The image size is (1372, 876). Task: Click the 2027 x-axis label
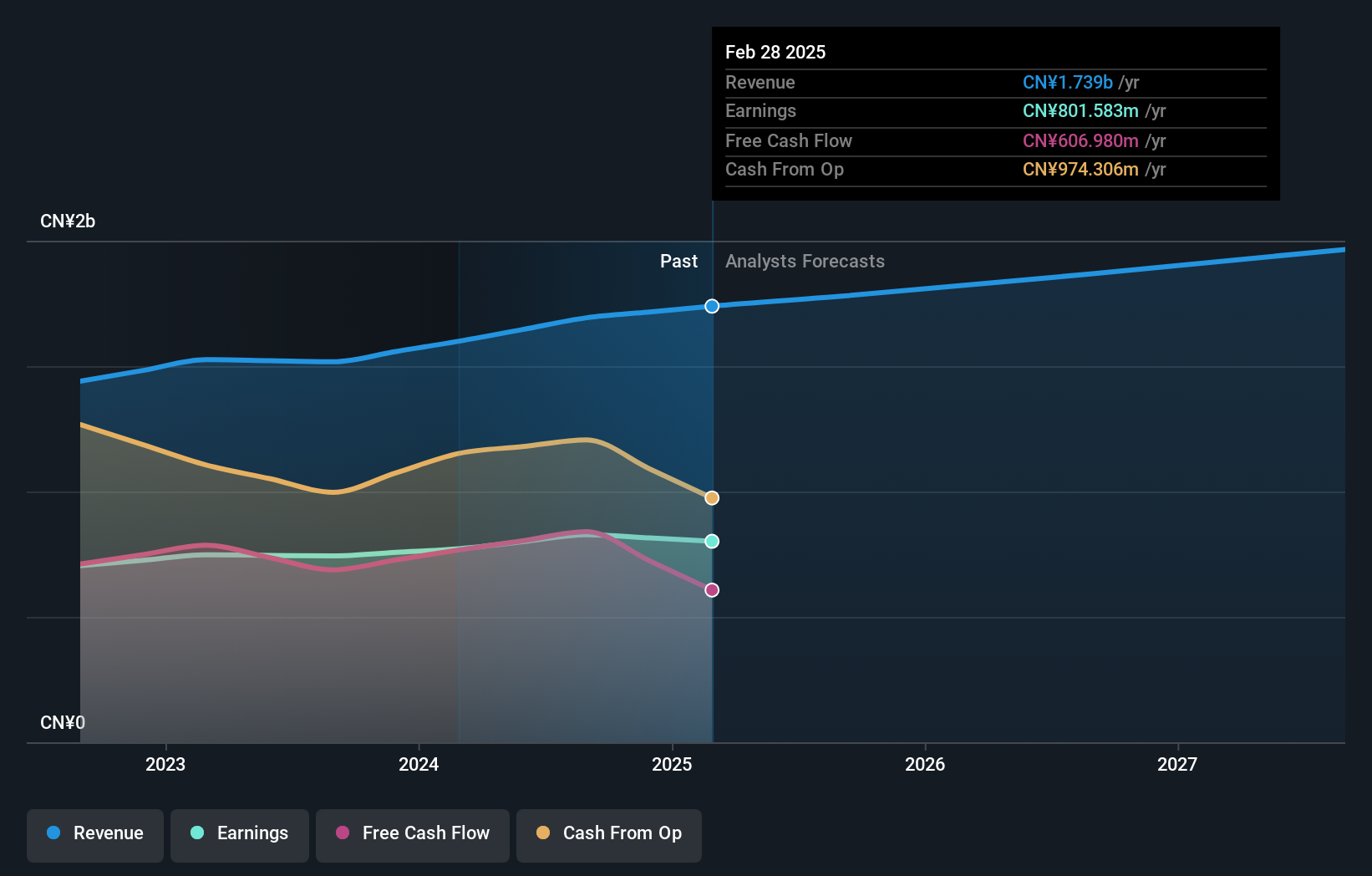(1177, 764)
